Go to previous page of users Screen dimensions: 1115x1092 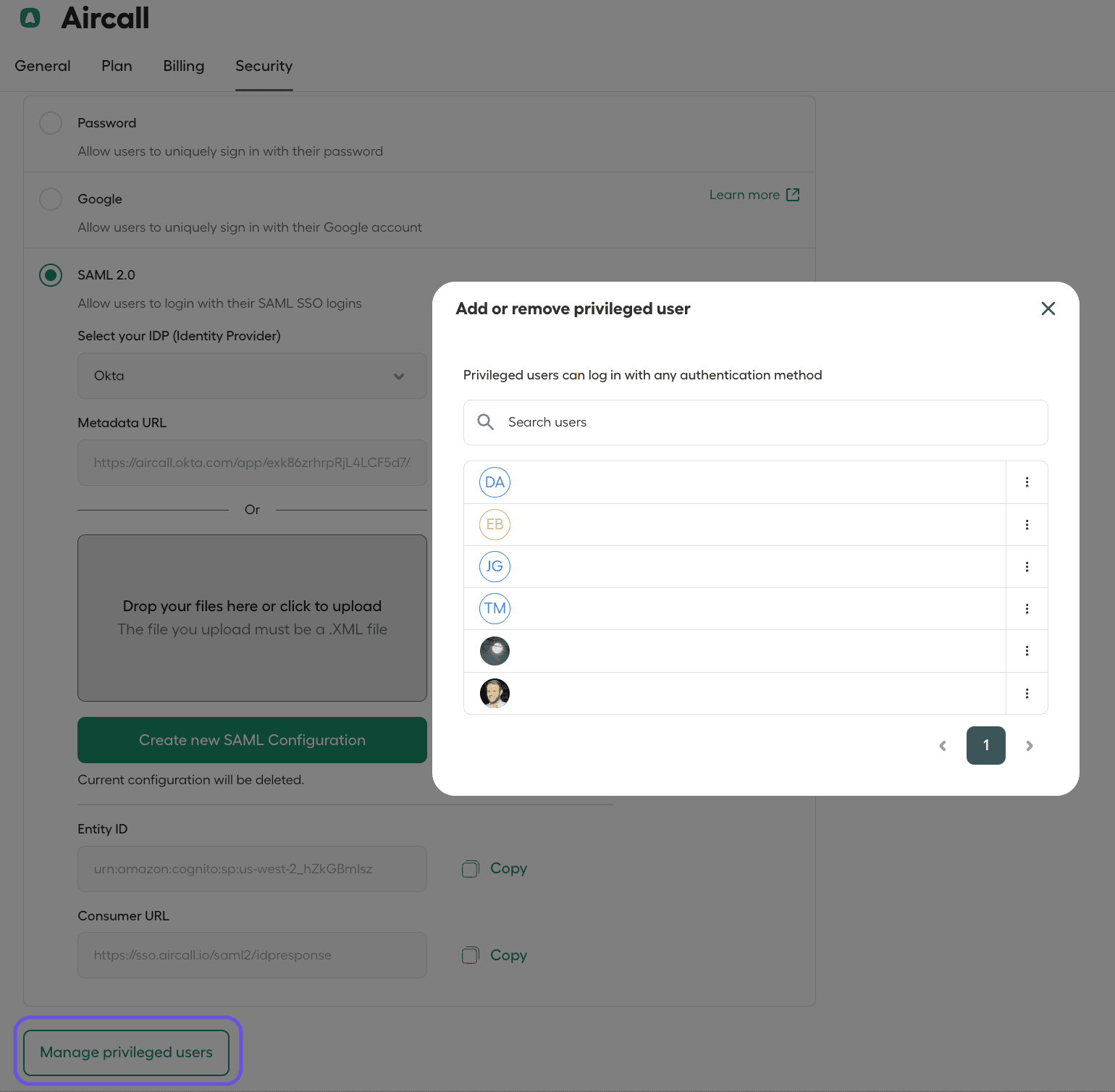[943, 746]
